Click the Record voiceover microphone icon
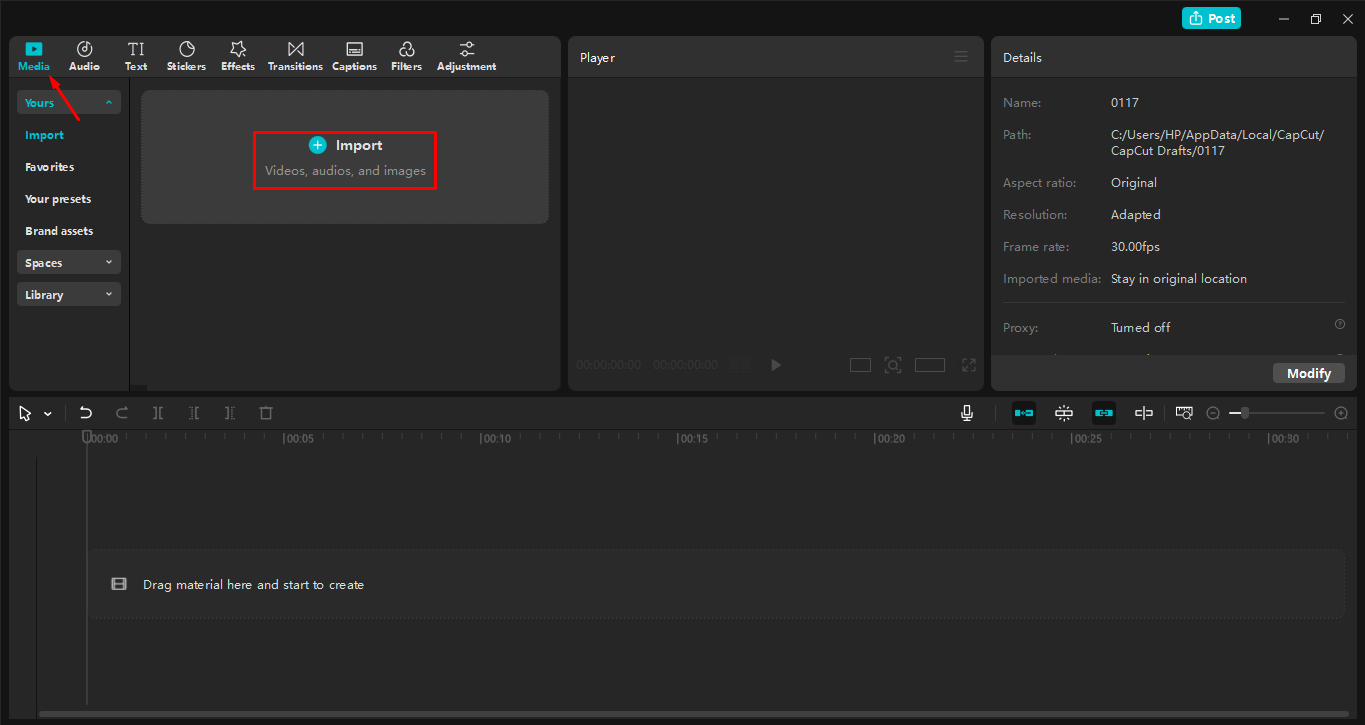This screenshot has height=725, width=1365. pos(966,412)
